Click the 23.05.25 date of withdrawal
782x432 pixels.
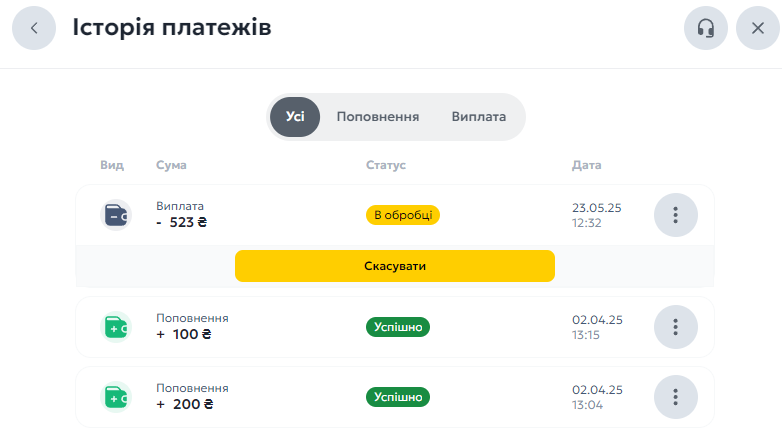(596, 208)
